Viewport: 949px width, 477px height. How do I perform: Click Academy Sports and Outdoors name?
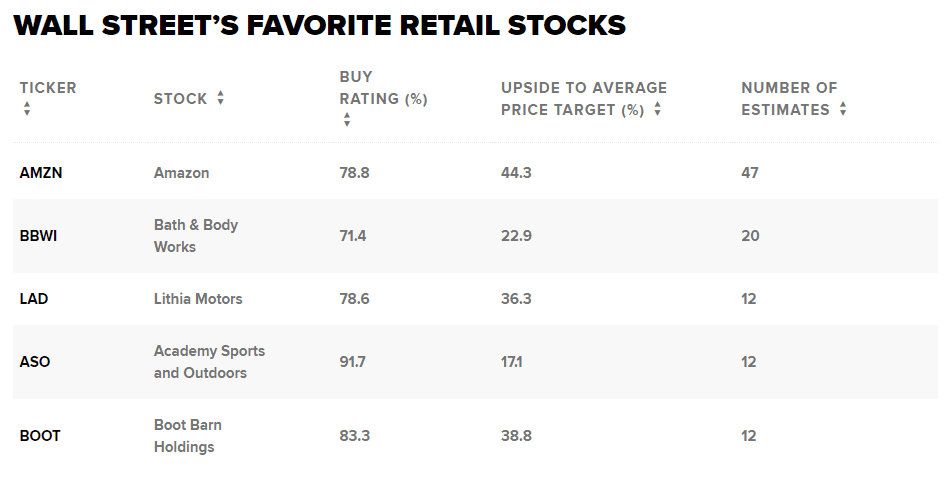209,362
